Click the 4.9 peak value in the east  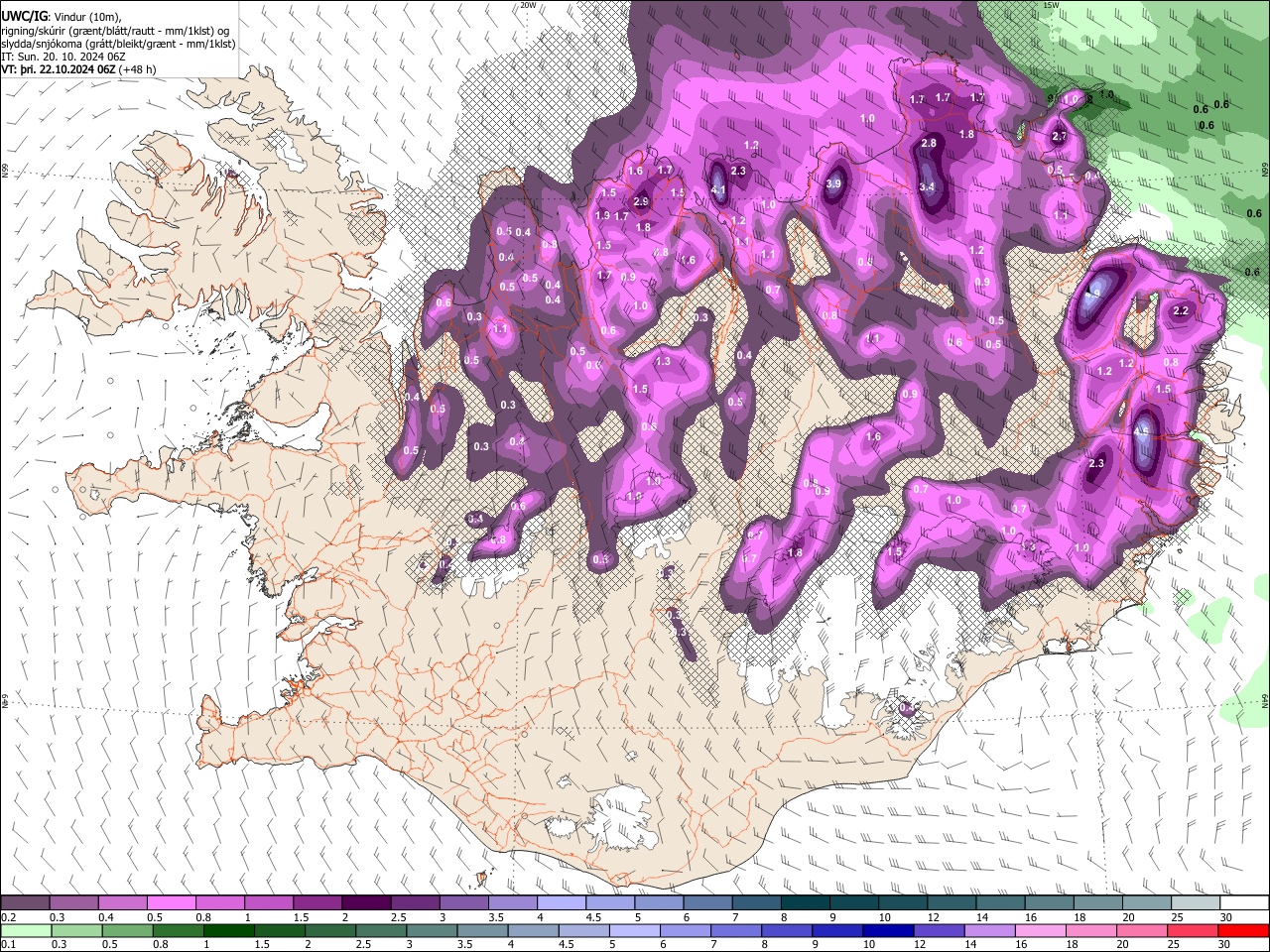(1094, 293)
